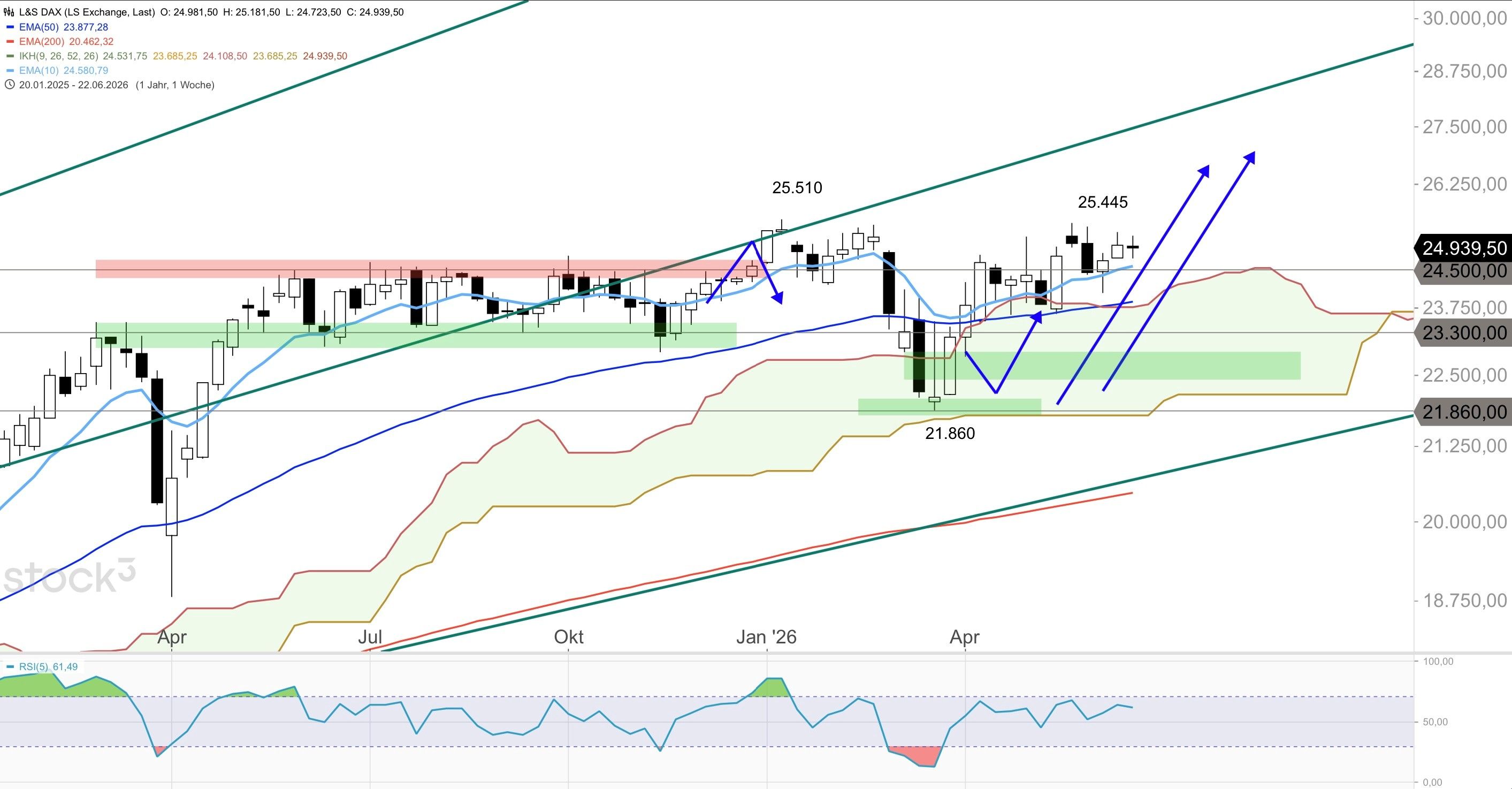
Task: Click the RSI axis label 0,00
Action: coord(1433,783)
